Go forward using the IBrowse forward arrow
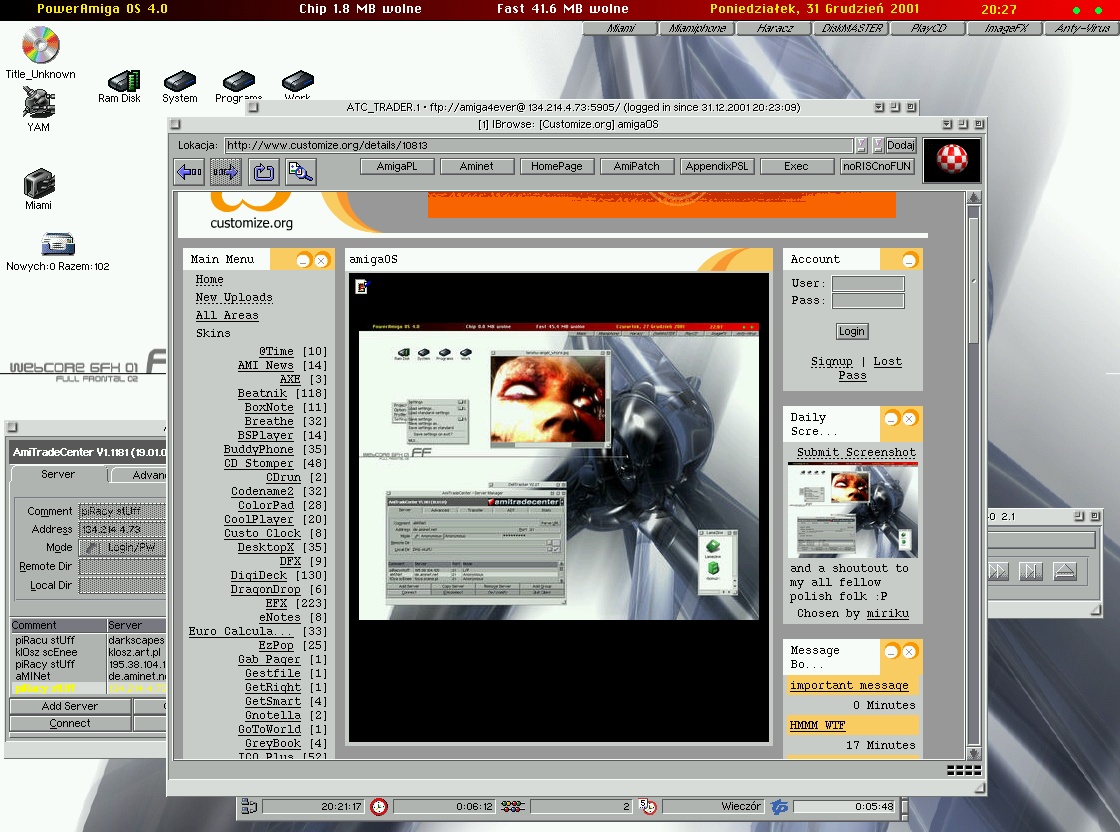 [225, 172]
